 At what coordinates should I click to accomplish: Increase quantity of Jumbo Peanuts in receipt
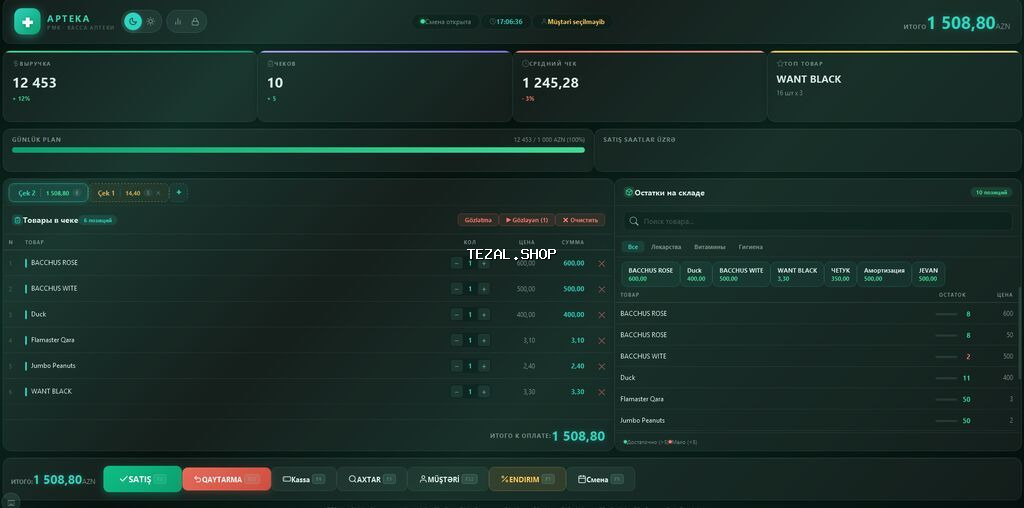coord(484,366)
